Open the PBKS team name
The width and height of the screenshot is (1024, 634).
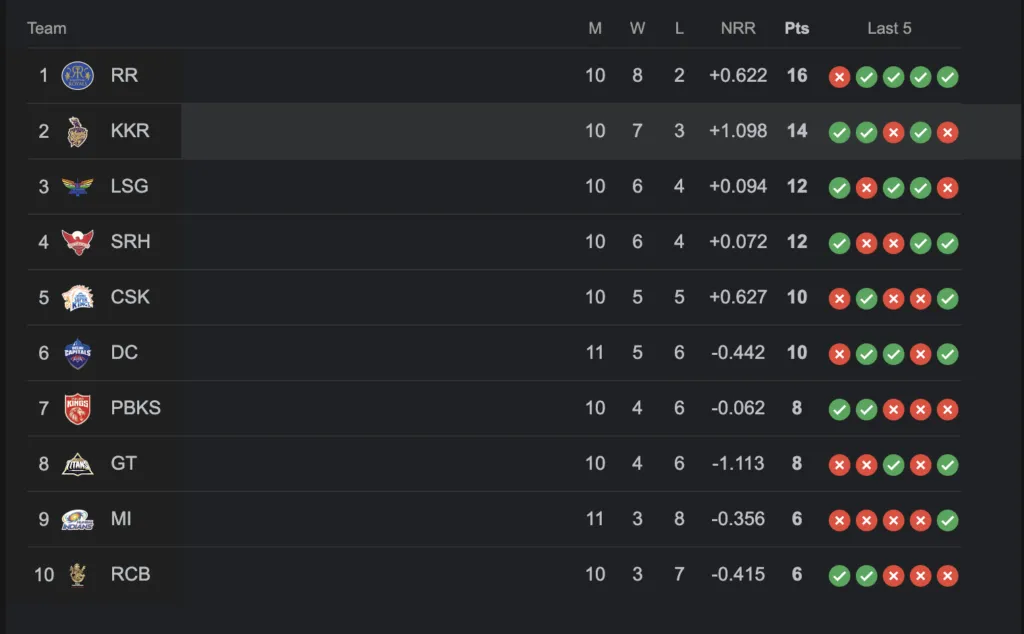point(135,408)
